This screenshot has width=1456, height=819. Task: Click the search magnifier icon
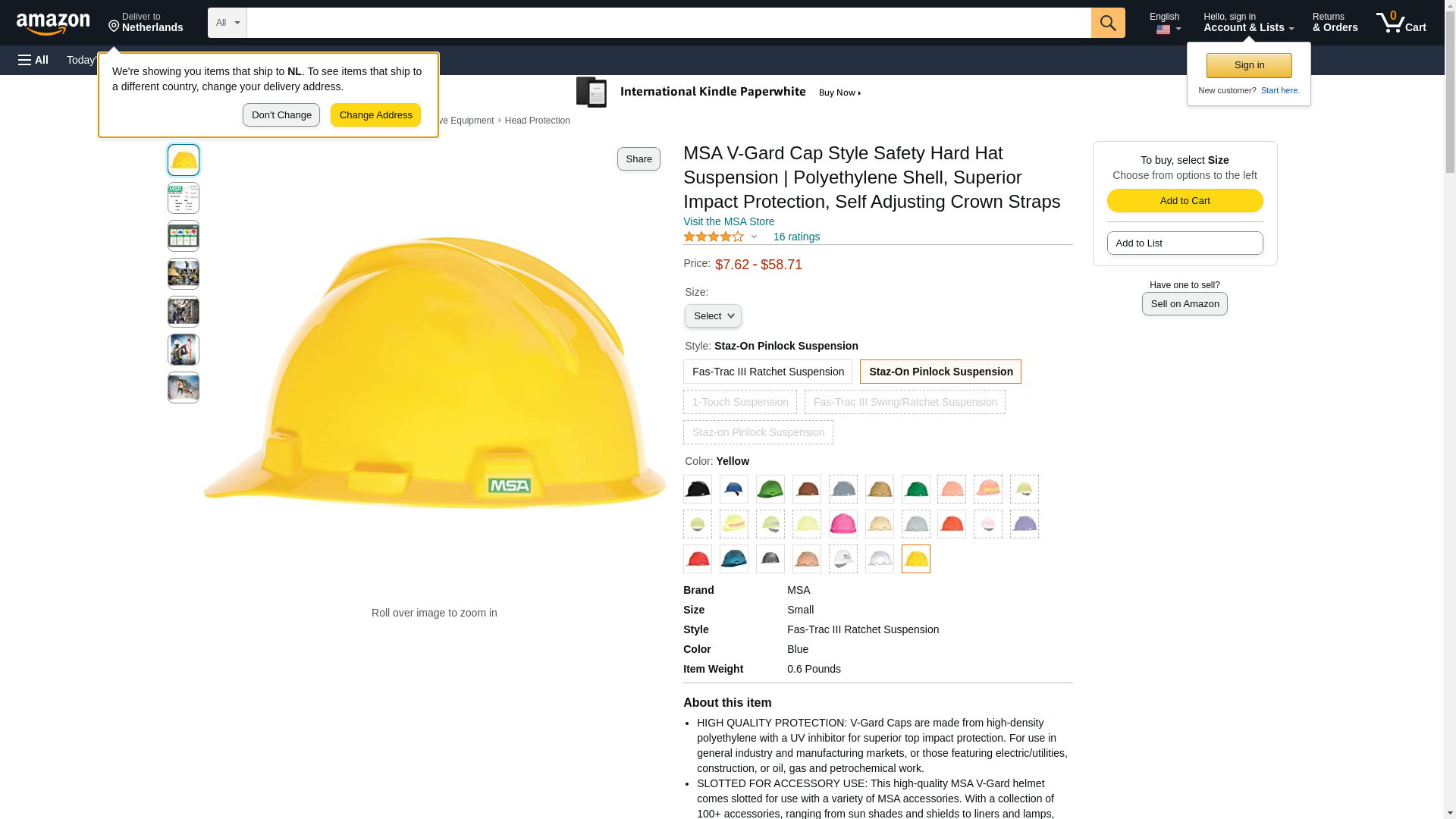pyautogui.click(x=1107, y=23)
